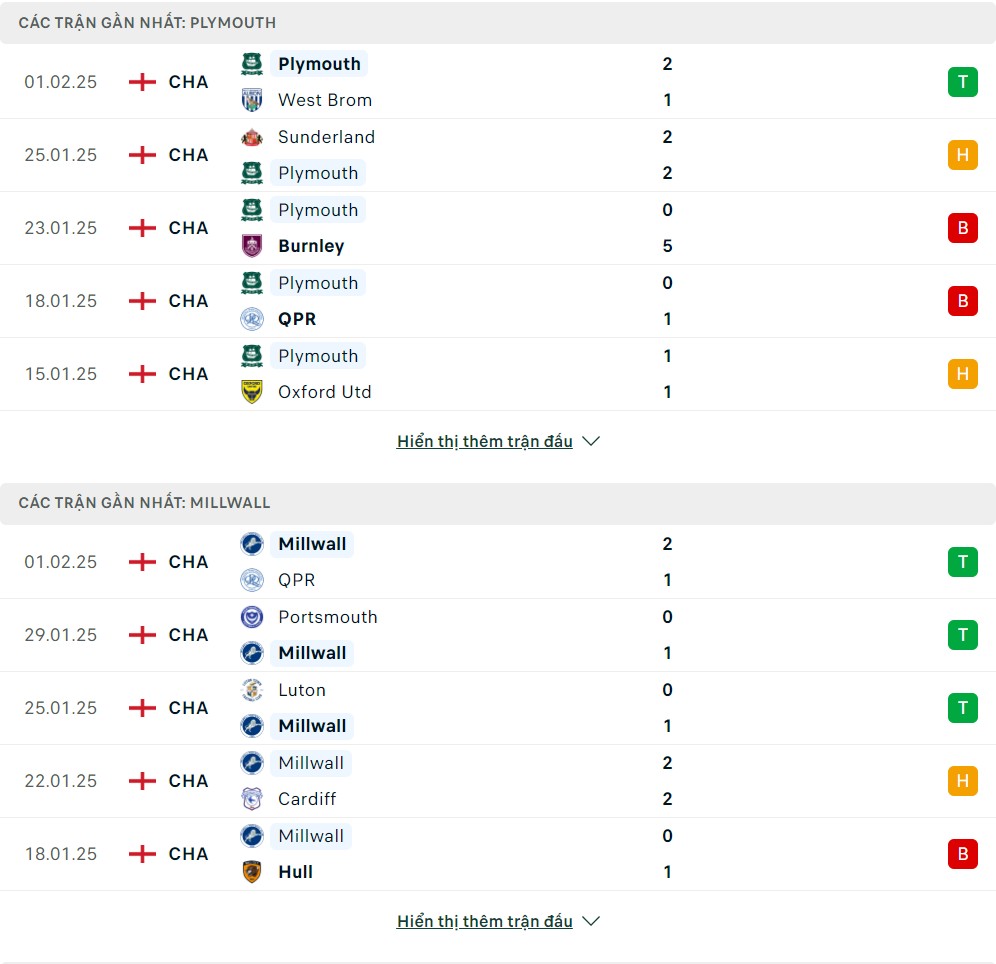Click the Sunderland club crest

[252, 137]
